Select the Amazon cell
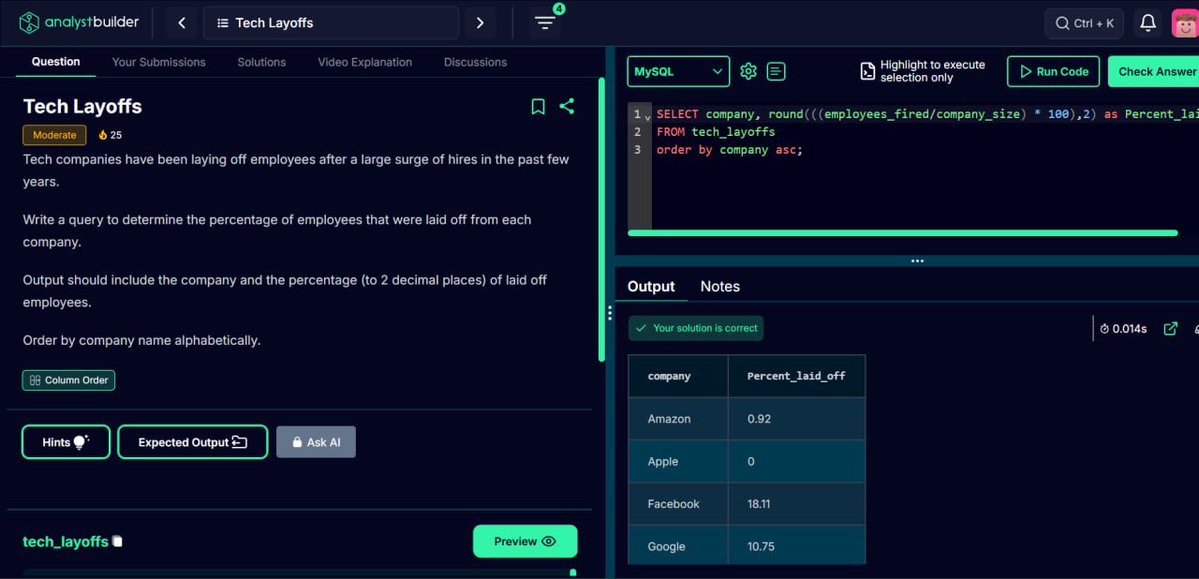 point(678,419)
